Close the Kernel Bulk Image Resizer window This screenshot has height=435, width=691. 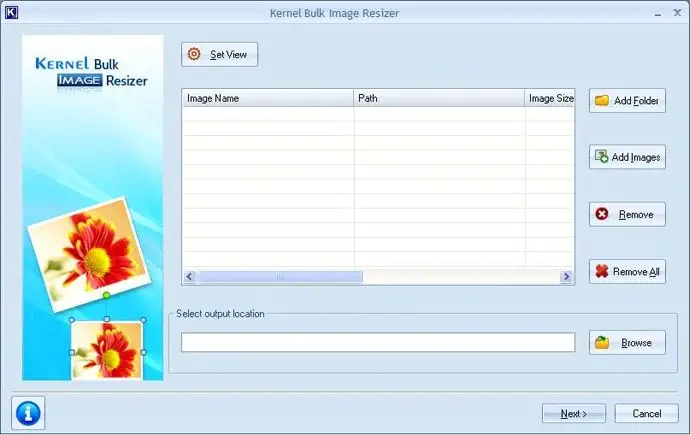677,13
